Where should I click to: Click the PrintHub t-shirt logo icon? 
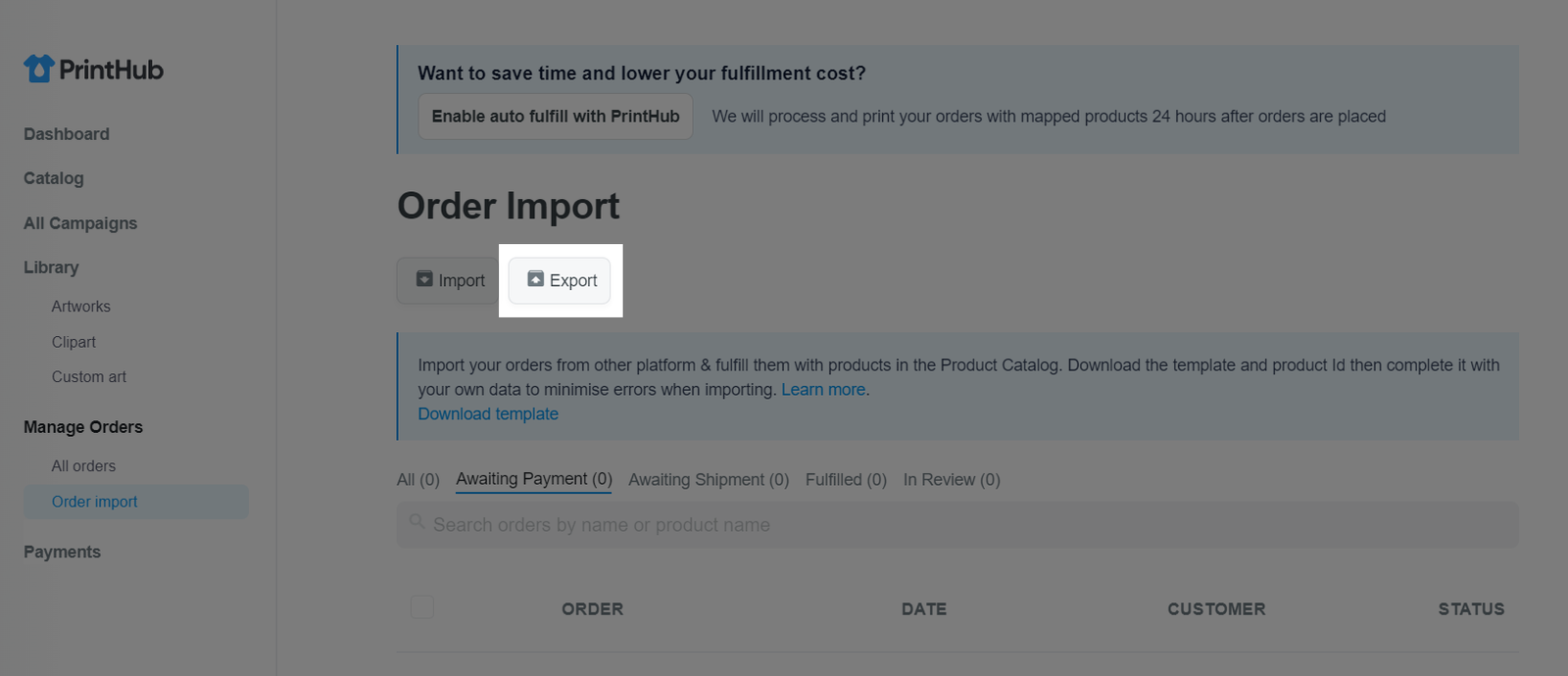click(39, 69)
